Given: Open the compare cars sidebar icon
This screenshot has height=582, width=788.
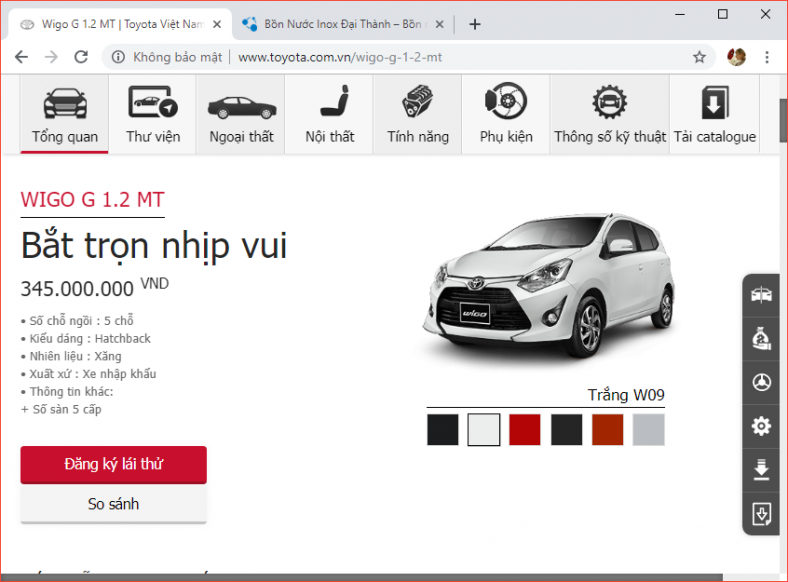Looking at the screenshot, I should (x=761, y=295).
